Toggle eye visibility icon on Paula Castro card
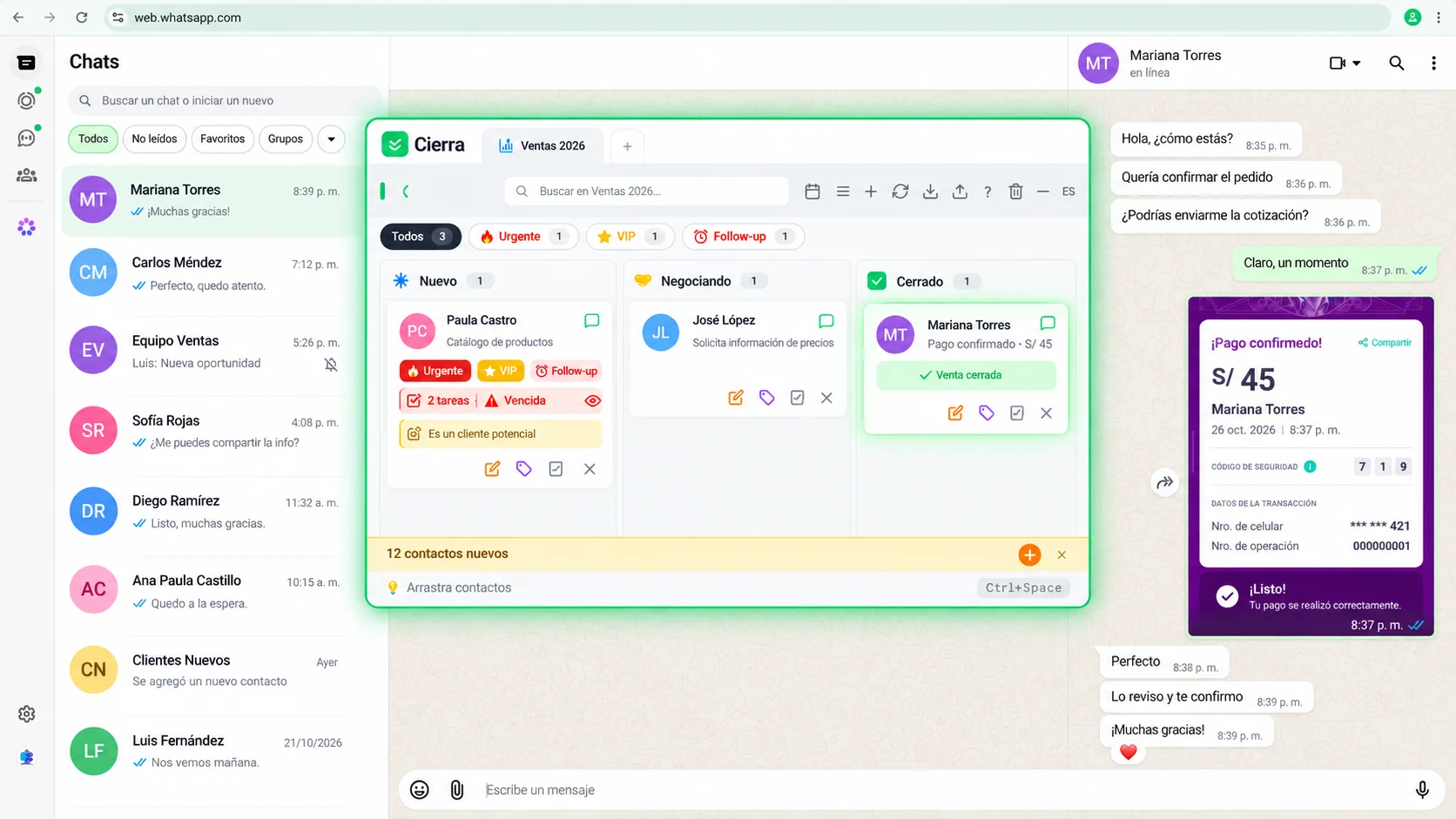Viewport: 1456px width, 819px height. [592, 401]
